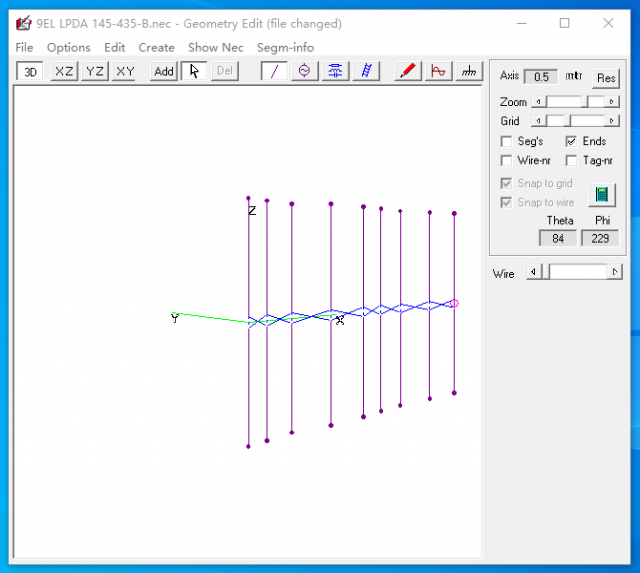Switch to the YZ plane view
Screen dimensions: 640x573
pos(95,71)
